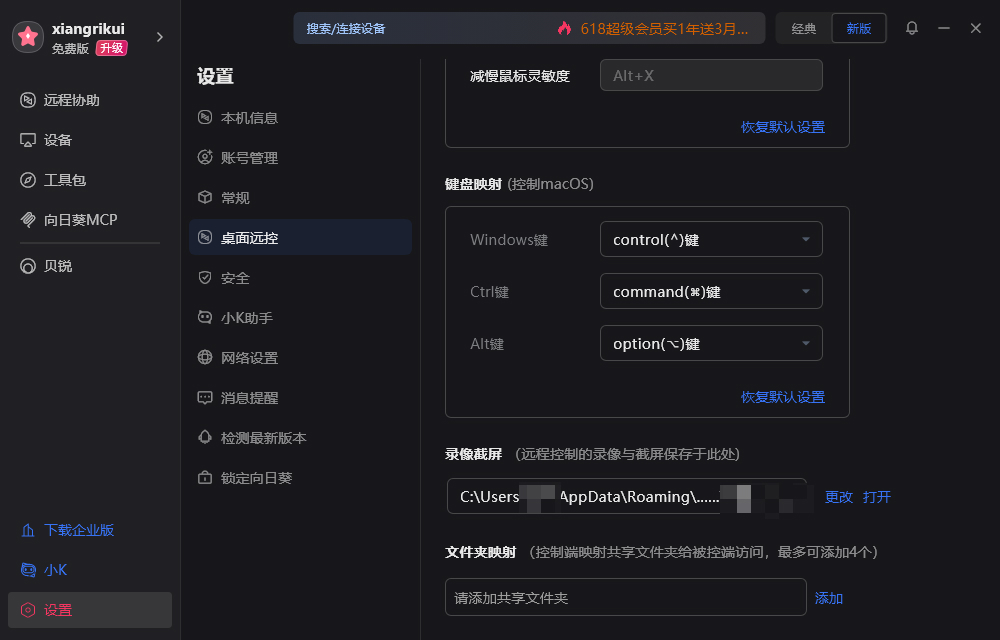Click the 键盘映射 heading
The width and height of the screenshot is (1000, 640).
click(473, 184)
